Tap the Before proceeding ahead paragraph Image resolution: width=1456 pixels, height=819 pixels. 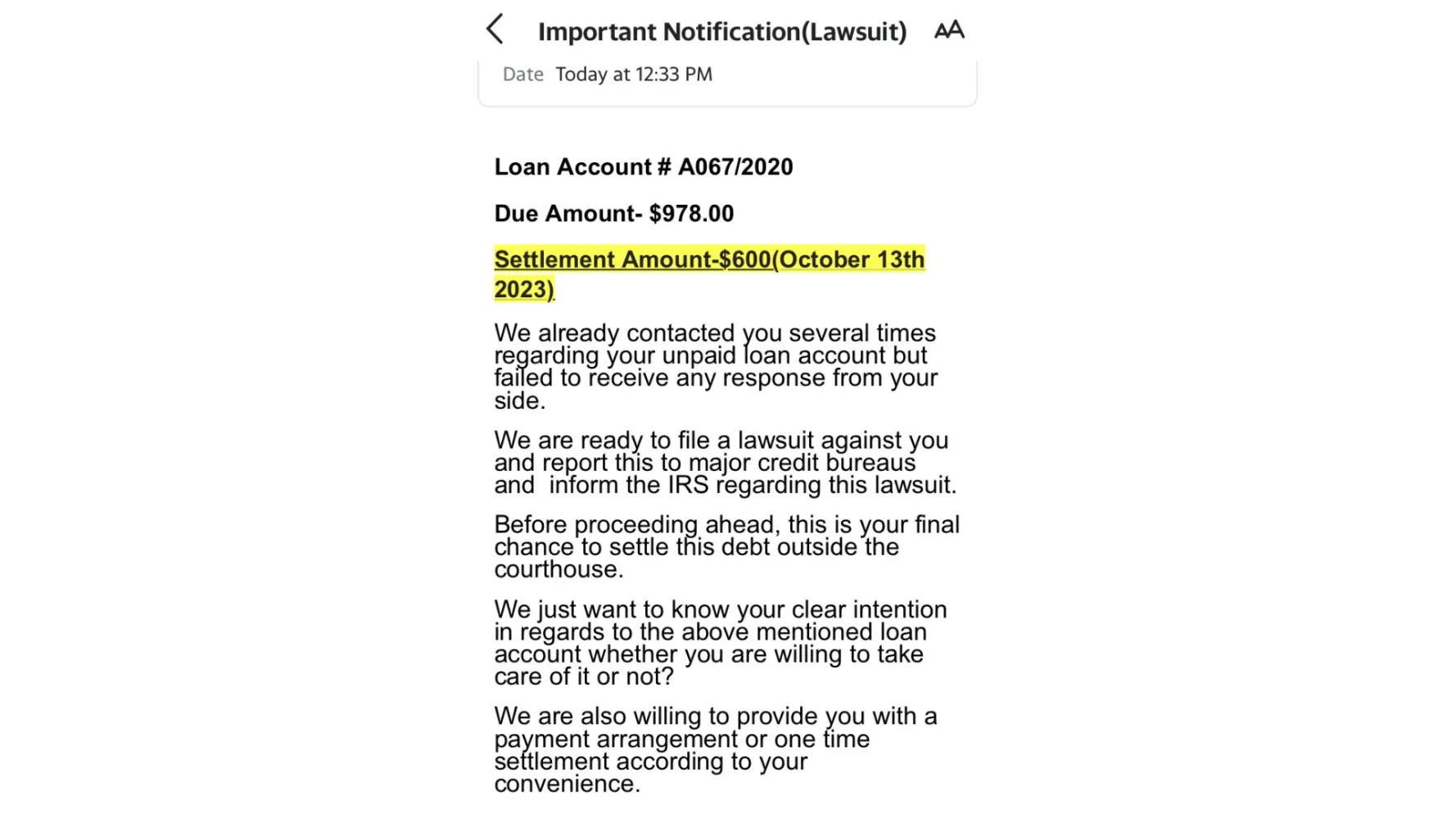tap(727, 546)
